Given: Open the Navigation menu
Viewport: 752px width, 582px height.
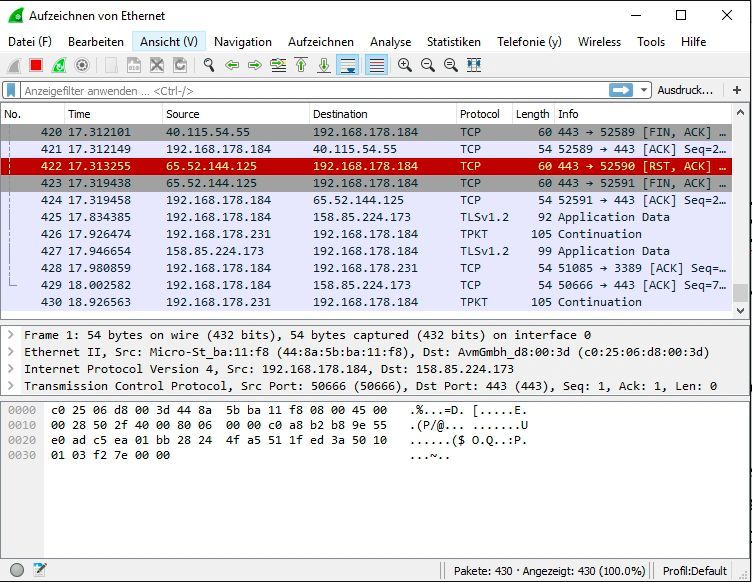Looking at the screenshot, I should coord(243,42).
